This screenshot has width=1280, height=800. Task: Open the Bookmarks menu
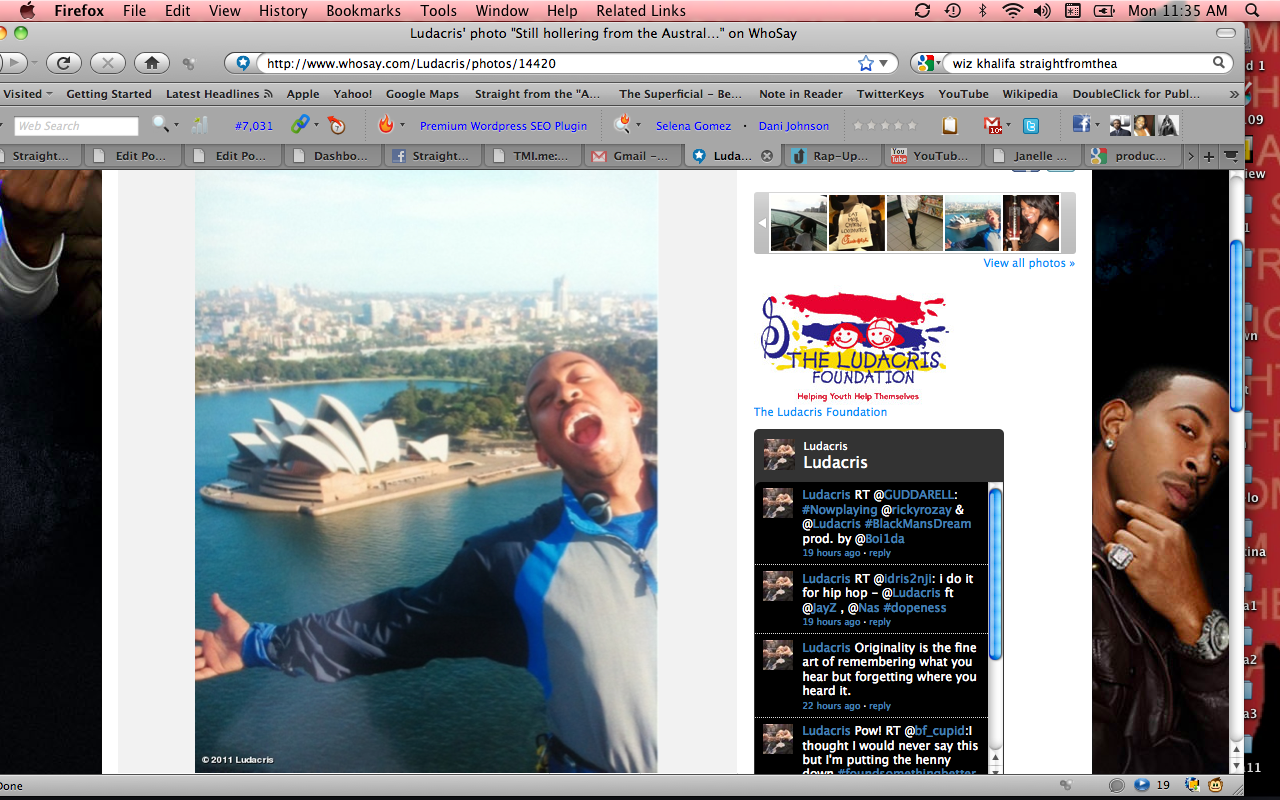(362, 11)
